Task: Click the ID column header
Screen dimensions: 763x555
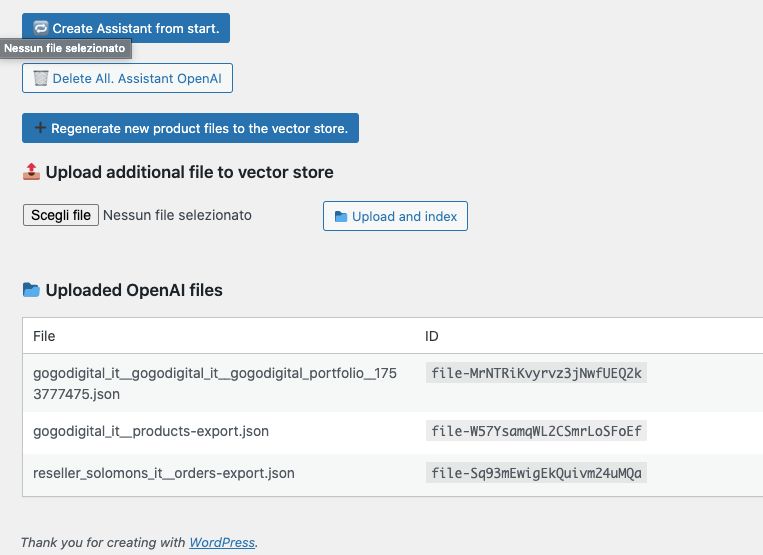Action: click(x=432, y=336)
